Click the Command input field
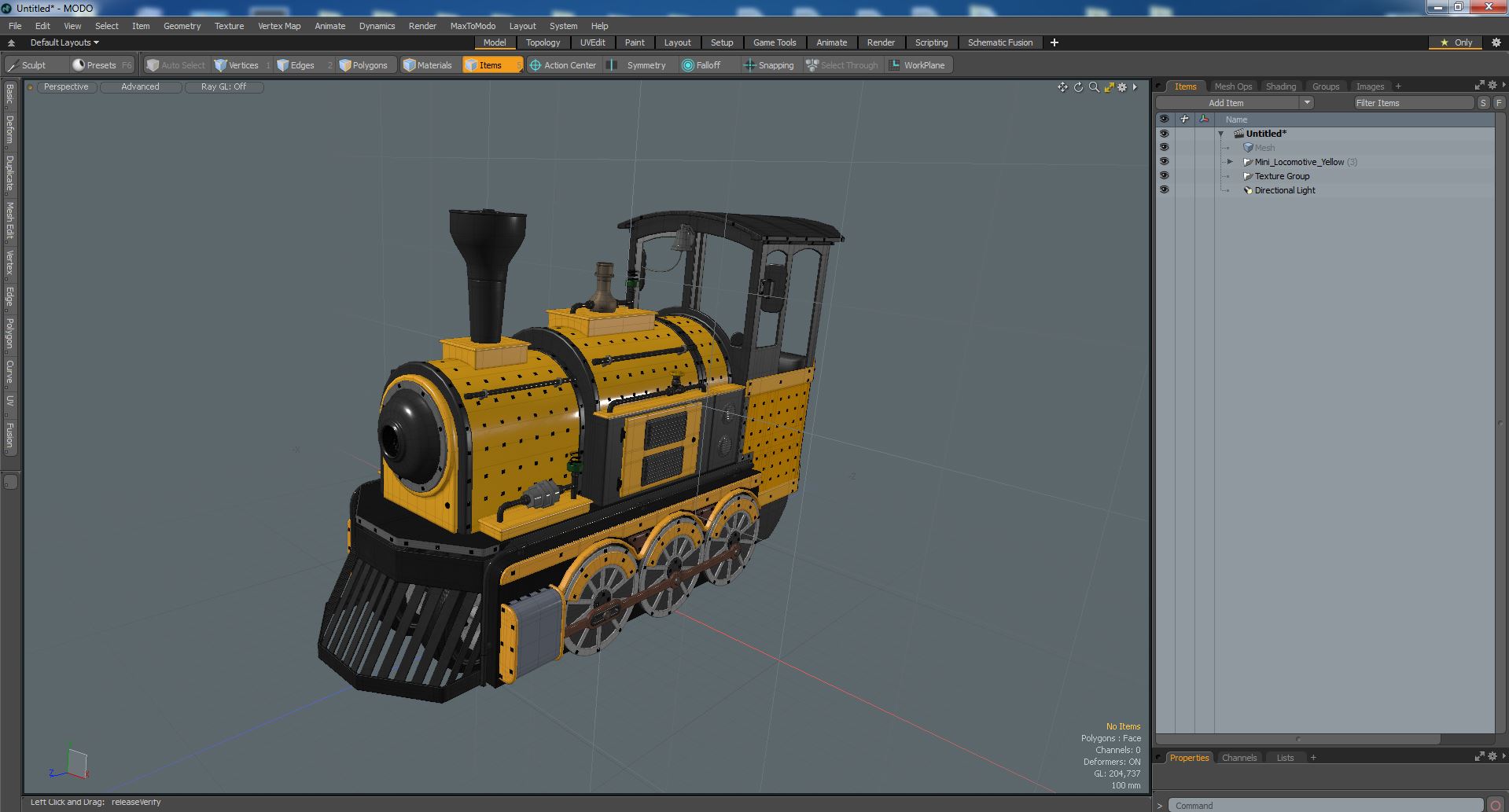Image resolution: width=1509 pixels, height=812 pixels. point(1326,805)
